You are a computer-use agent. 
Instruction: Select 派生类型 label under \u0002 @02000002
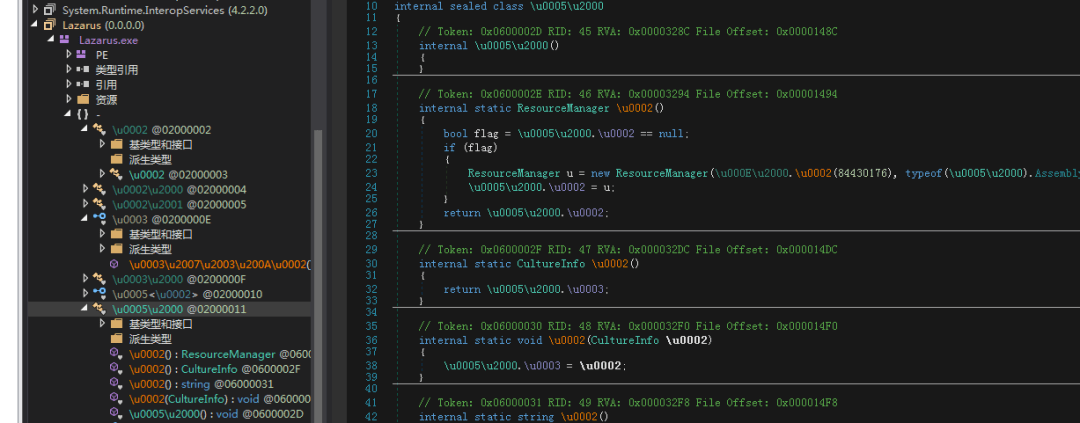coord(150,160)
